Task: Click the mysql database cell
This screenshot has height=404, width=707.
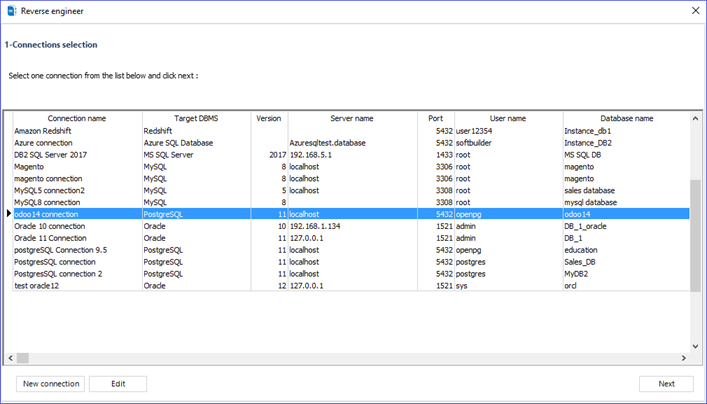Action: coord(626,202)
